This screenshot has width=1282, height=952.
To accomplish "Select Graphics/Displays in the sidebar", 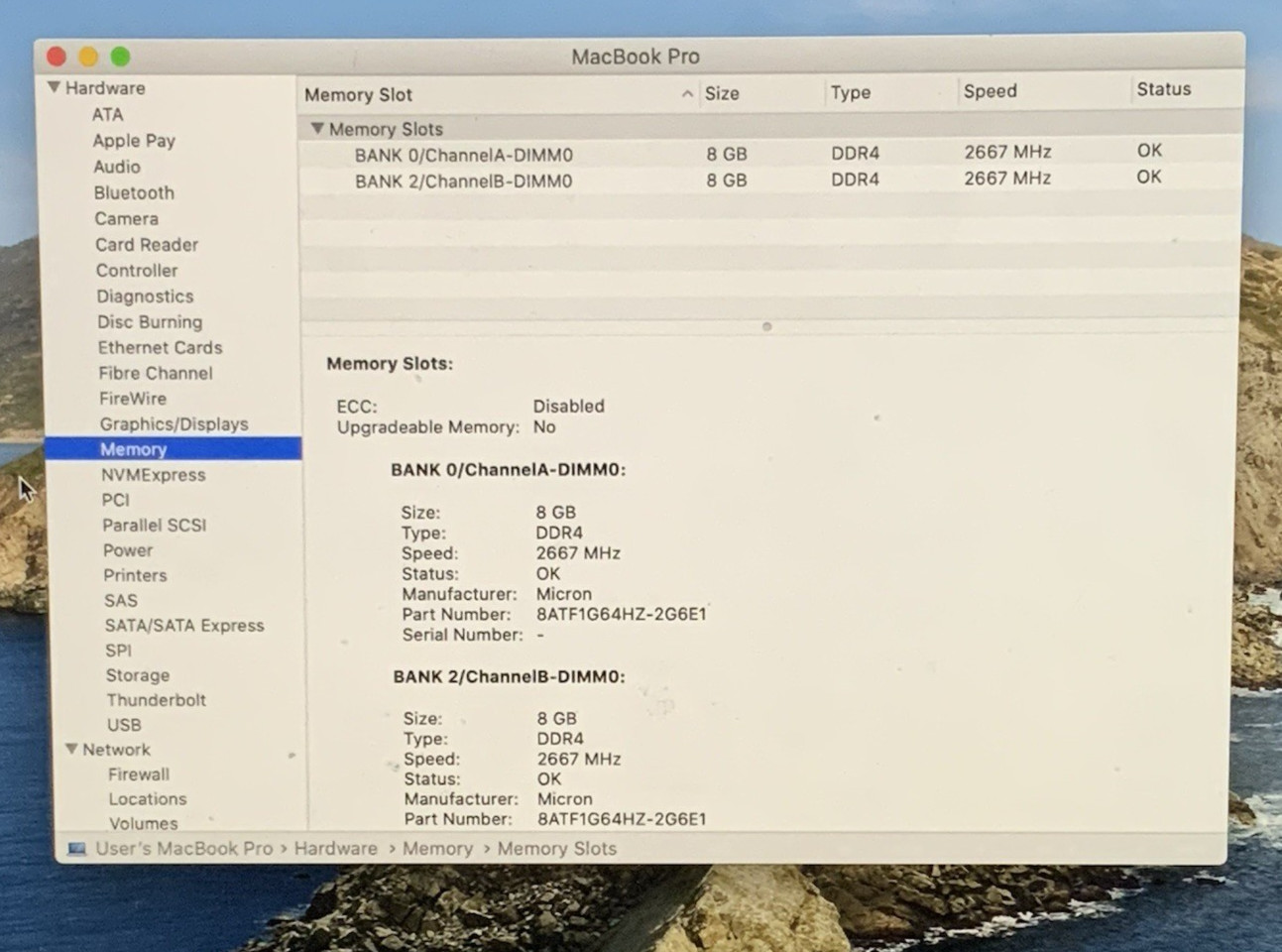I will (174, 423).
